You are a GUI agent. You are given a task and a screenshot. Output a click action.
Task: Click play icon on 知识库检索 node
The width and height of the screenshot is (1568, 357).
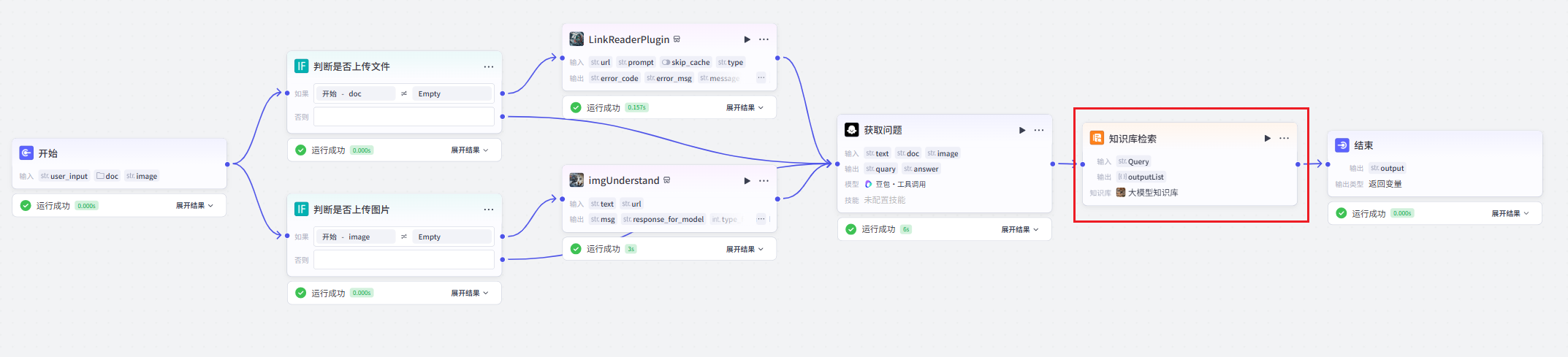click(1267, 139)
